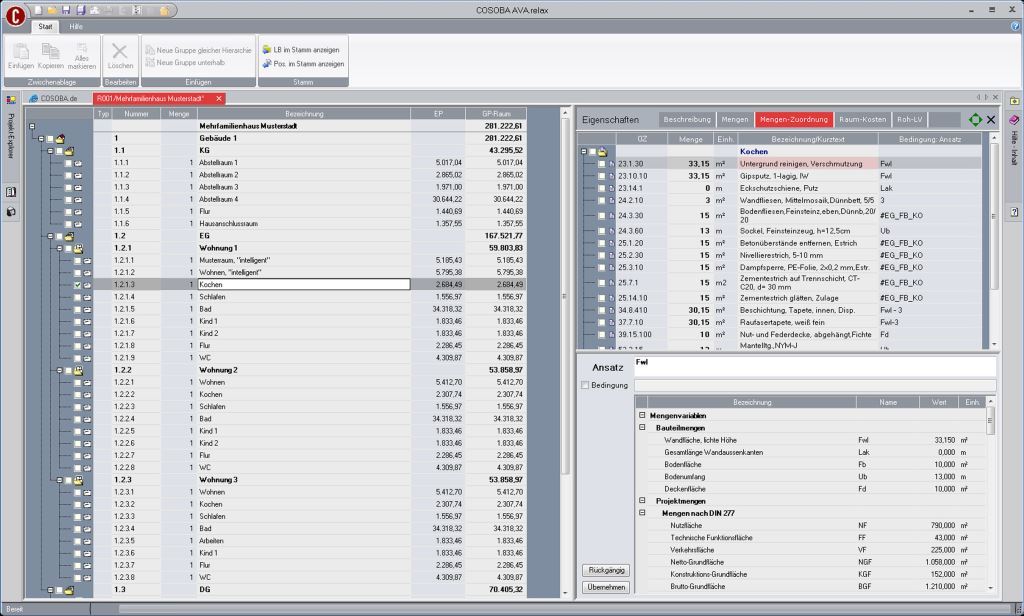Viewport: 1024px width, 616px height.
Task: Click the COSOBA application logo button
Action: click(14, 15)
